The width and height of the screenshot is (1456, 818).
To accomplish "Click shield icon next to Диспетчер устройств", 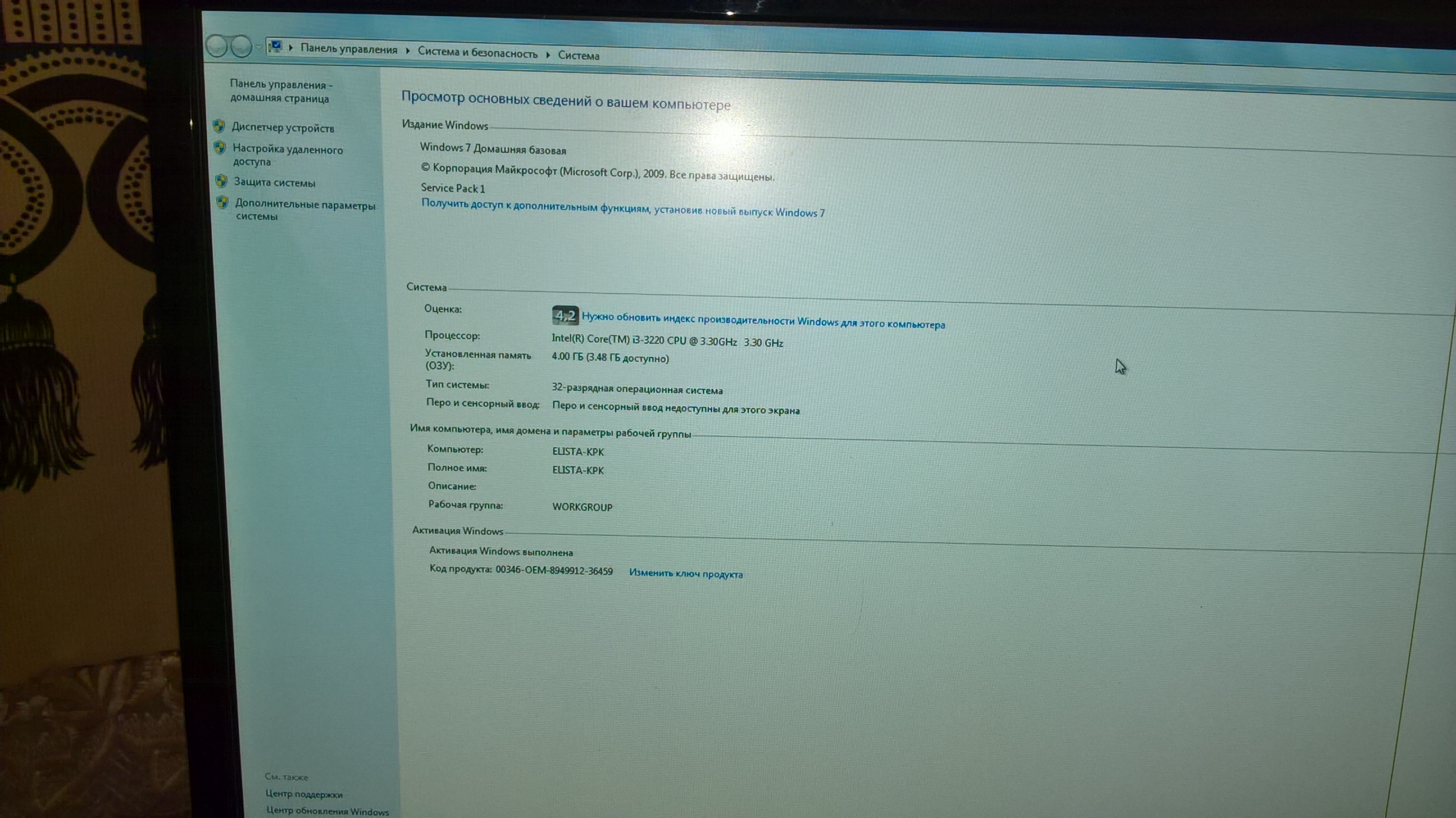I will coord(219,125).
